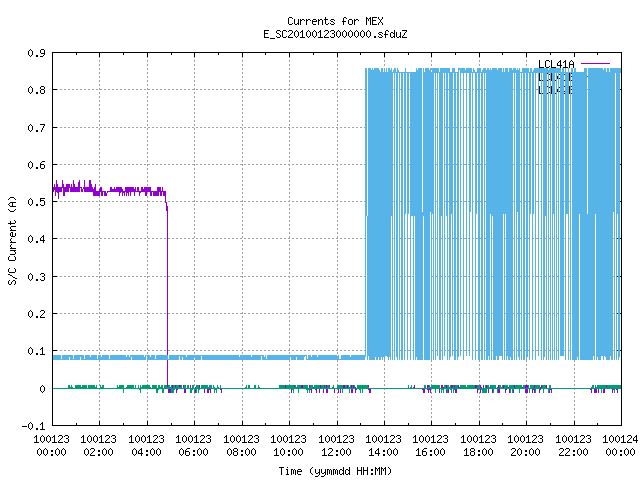640x480 pixels.
Task: Click the 0.3 y-axis tick value
Action: click(37, 277)
